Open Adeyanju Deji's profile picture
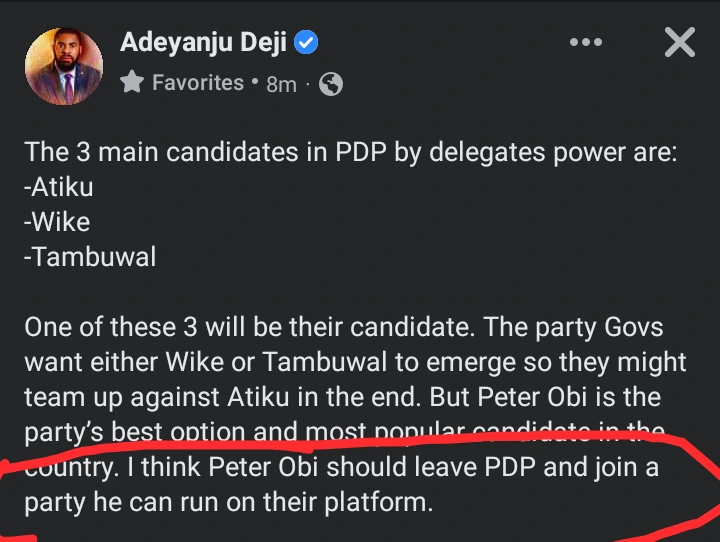Viewport: 720px width, 542px height. 63,65
